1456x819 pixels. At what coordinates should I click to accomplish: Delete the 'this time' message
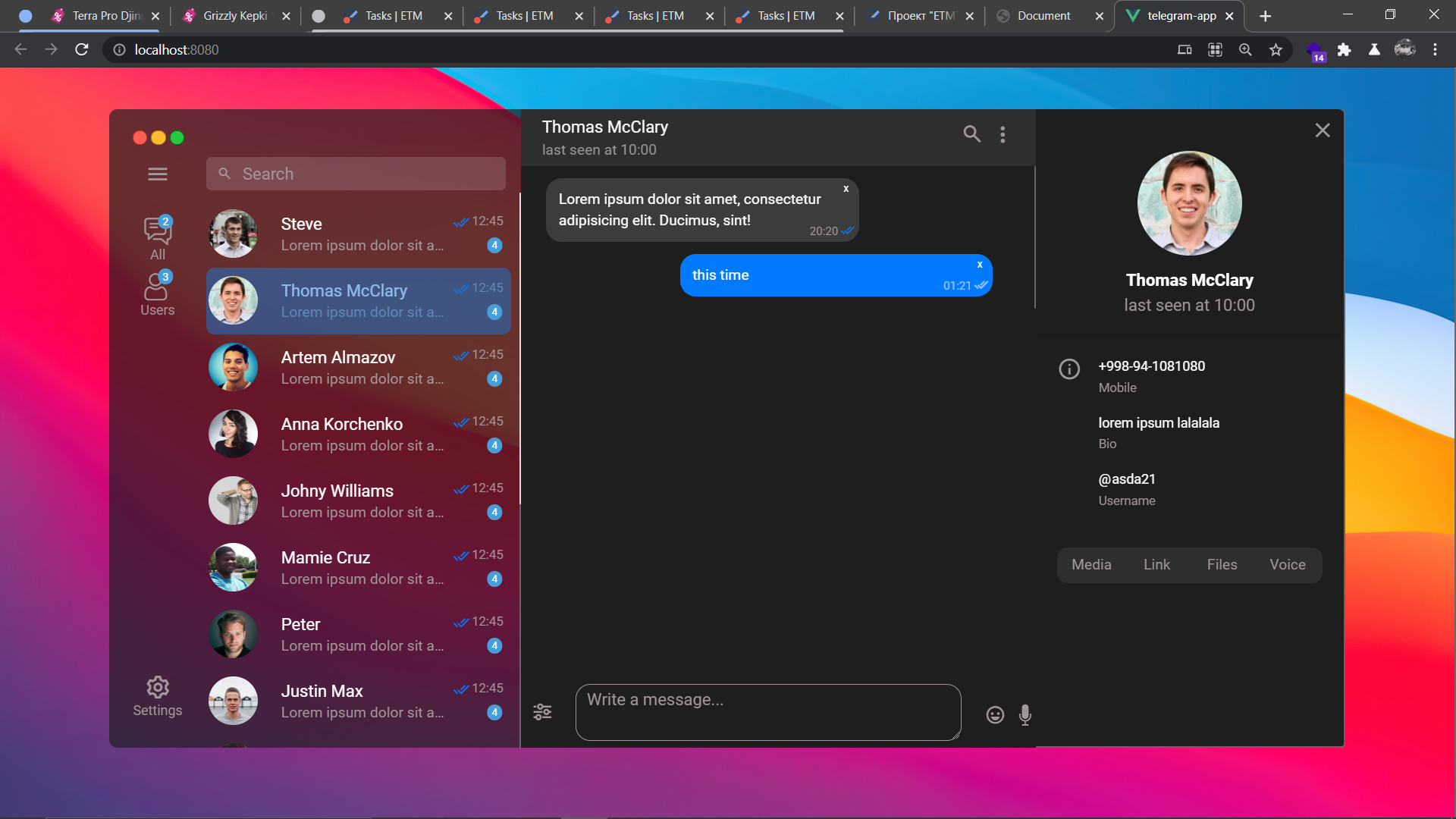[x=980, y=264]
